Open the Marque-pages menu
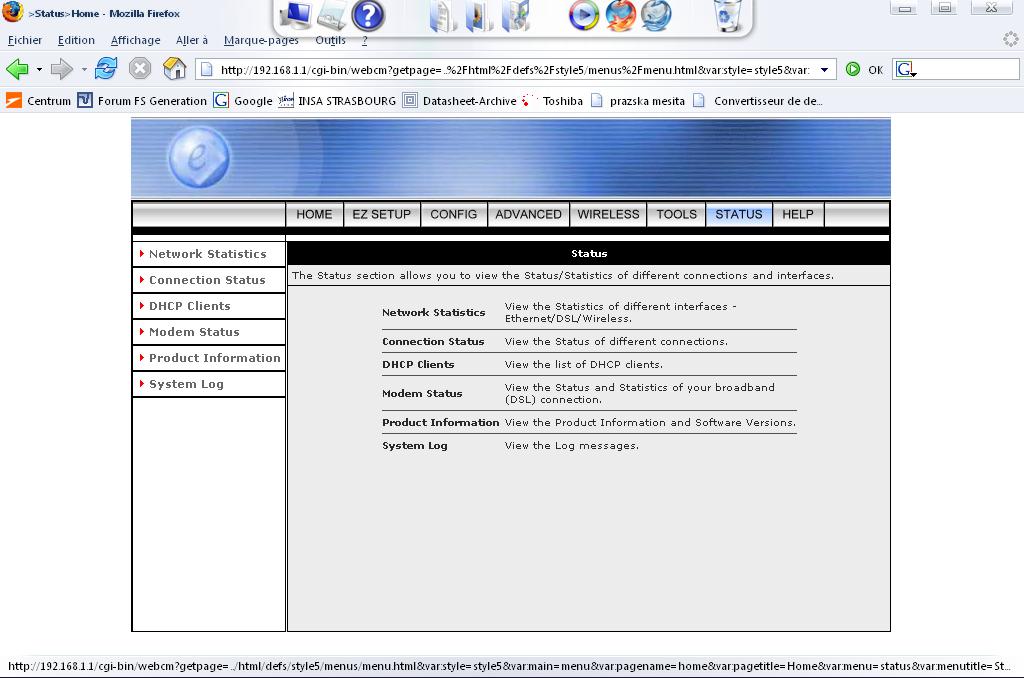The height and width of the screenshot is (678, 1024). [x=261, y=40]
